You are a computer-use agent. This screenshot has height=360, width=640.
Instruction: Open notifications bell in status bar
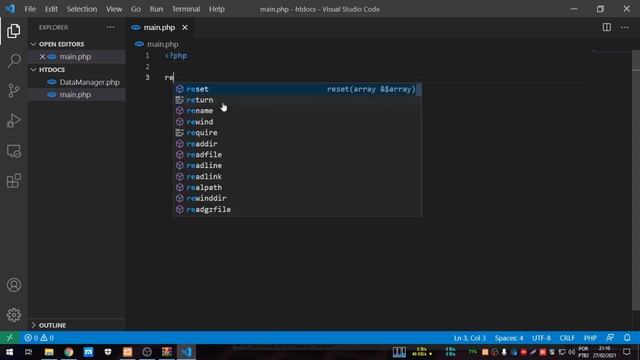click(x=627, y=338)
